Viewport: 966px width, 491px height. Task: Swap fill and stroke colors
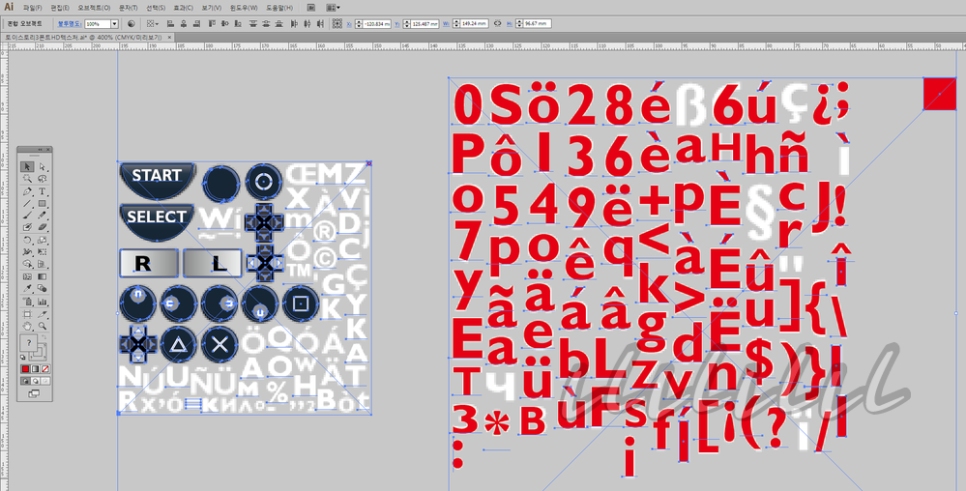44,336
